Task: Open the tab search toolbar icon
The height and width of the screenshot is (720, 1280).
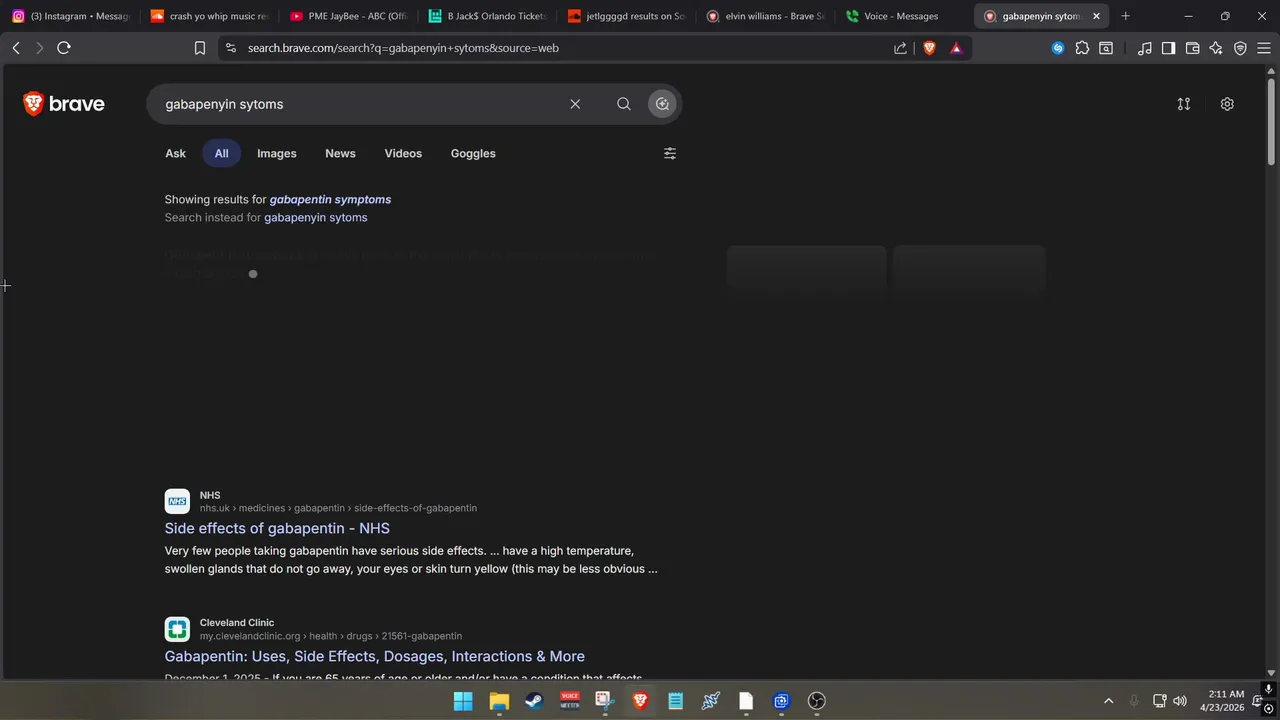Action: [x=1106, y=48]
